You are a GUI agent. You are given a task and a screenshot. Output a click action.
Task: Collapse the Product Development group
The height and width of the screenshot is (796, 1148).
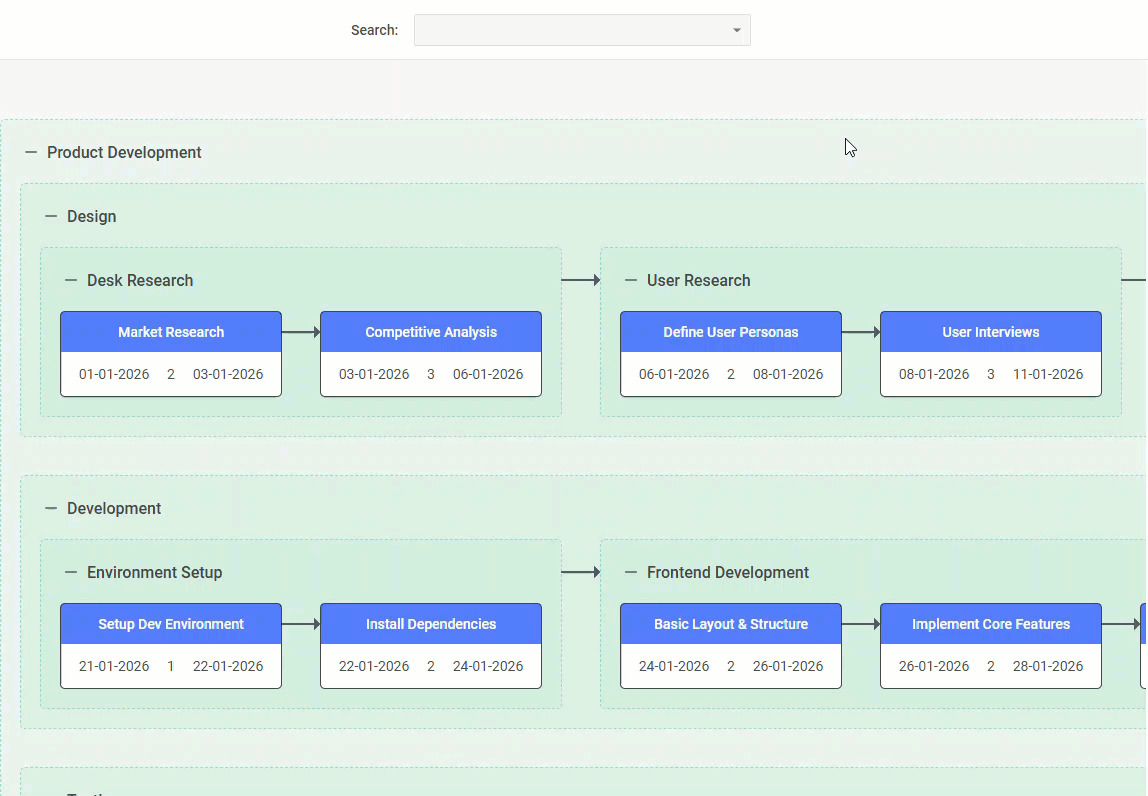[x=30, y=152]
